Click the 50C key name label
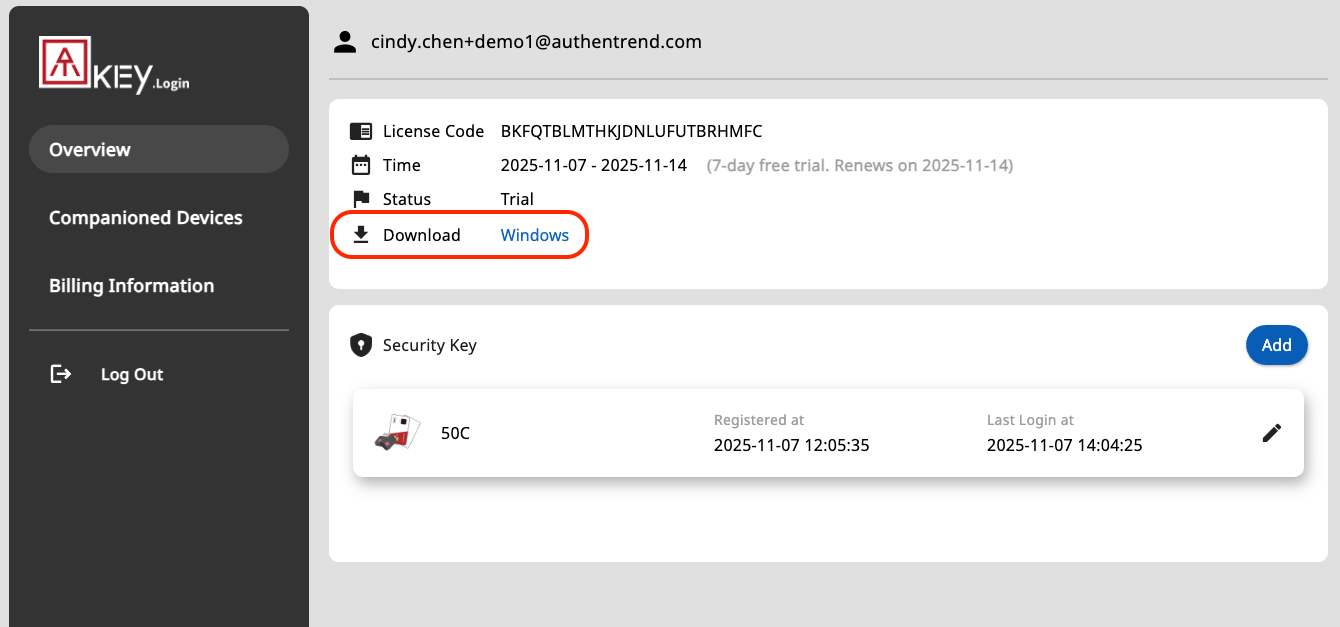 (x=455, y=432)
